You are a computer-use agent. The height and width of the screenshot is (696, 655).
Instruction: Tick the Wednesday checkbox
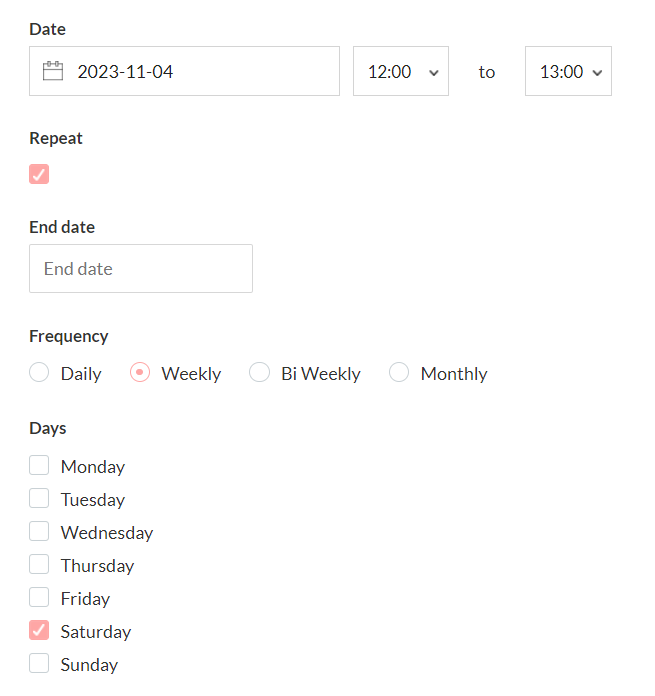[x=39, y=531]
